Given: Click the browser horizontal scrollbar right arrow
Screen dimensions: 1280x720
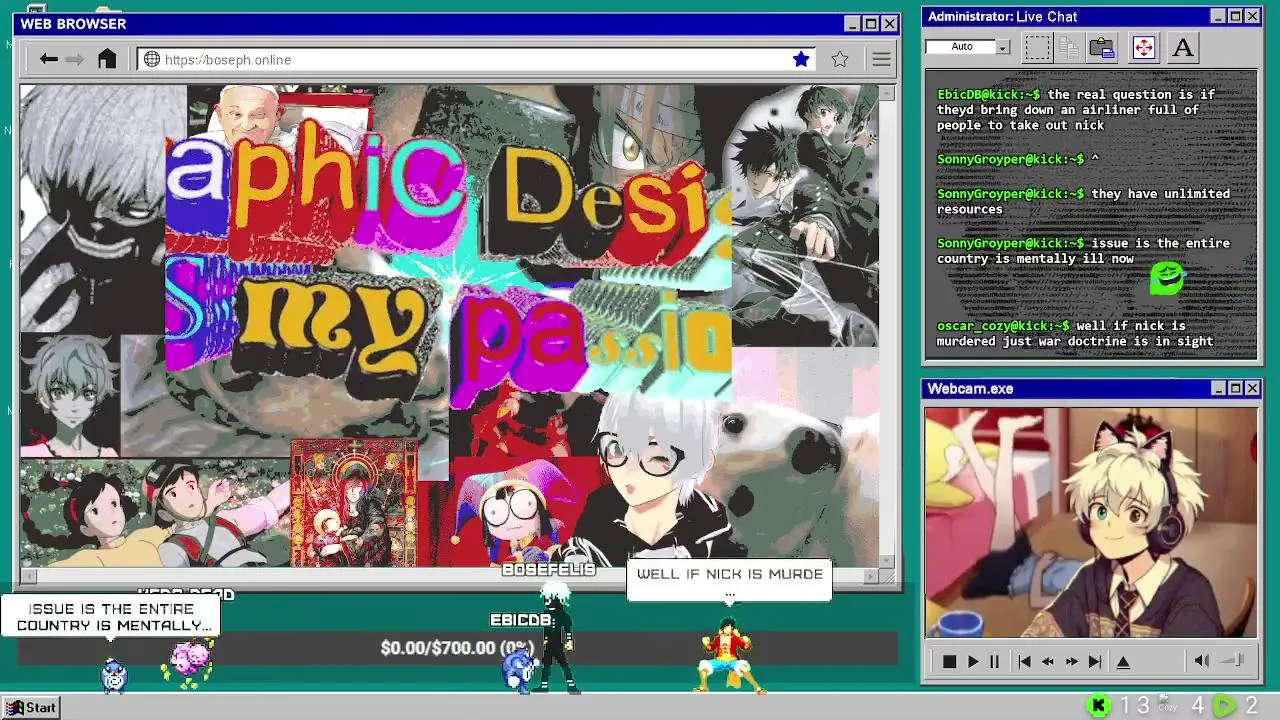Looking at the screenshot, I should 870,576.
